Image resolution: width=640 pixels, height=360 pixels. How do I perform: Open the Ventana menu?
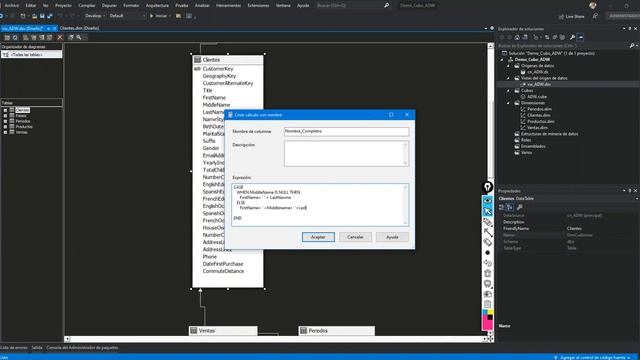(283, 5)
